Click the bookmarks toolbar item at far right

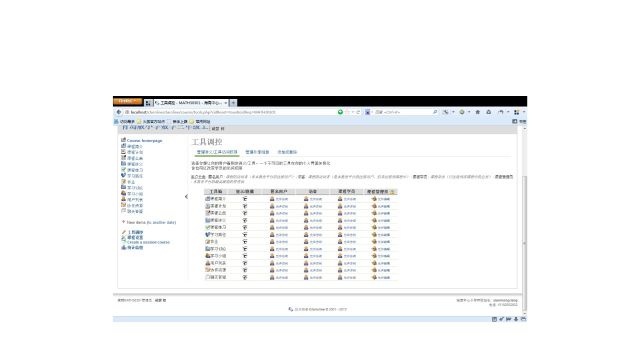tap(519, 122)
